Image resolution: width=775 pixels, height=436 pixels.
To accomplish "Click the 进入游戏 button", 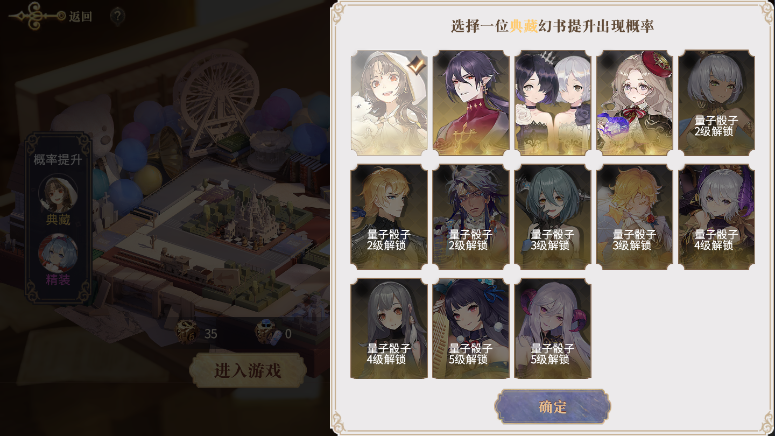I will coord(247,370).
